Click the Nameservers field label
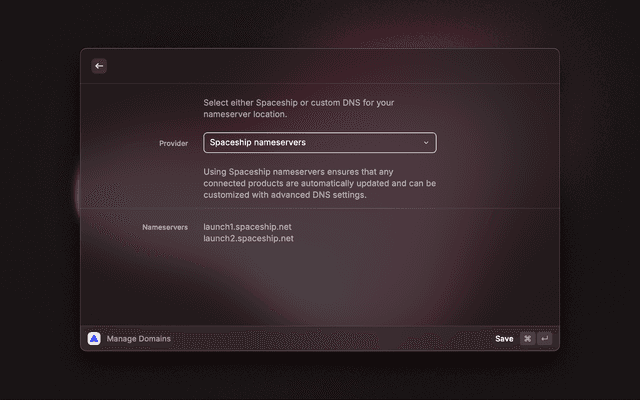This screenshot has height=400, width=640. (x=165, y=228)
